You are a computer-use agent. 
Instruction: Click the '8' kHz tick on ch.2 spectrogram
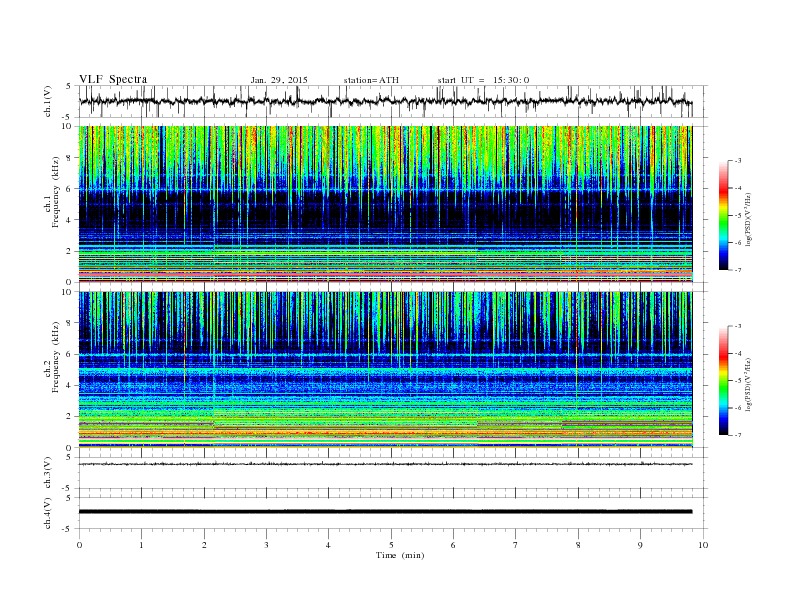(69, 323)
